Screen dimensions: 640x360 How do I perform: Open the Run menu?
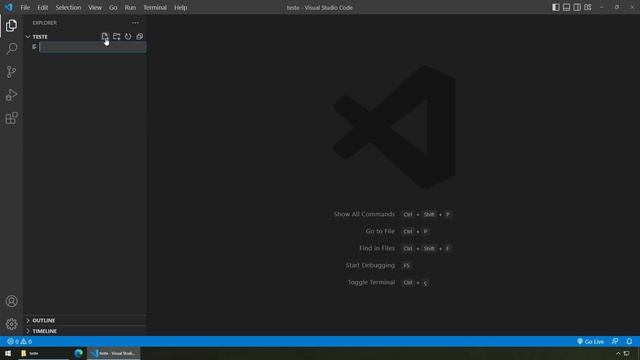point(130,7)
